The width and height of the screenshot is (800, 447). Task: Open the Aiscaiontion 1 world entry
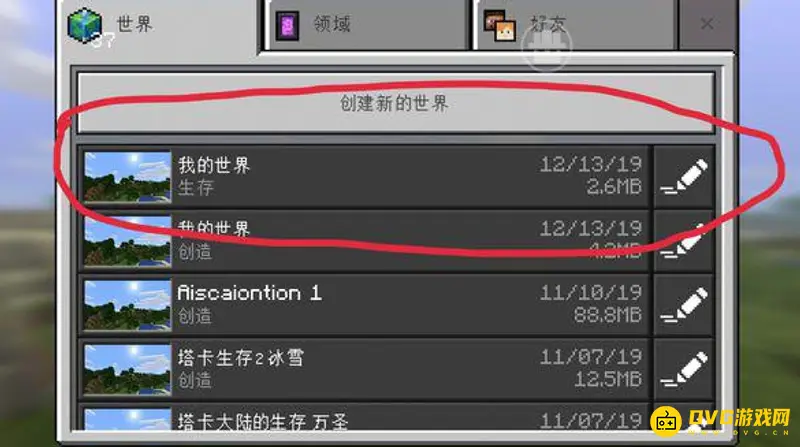364,305
